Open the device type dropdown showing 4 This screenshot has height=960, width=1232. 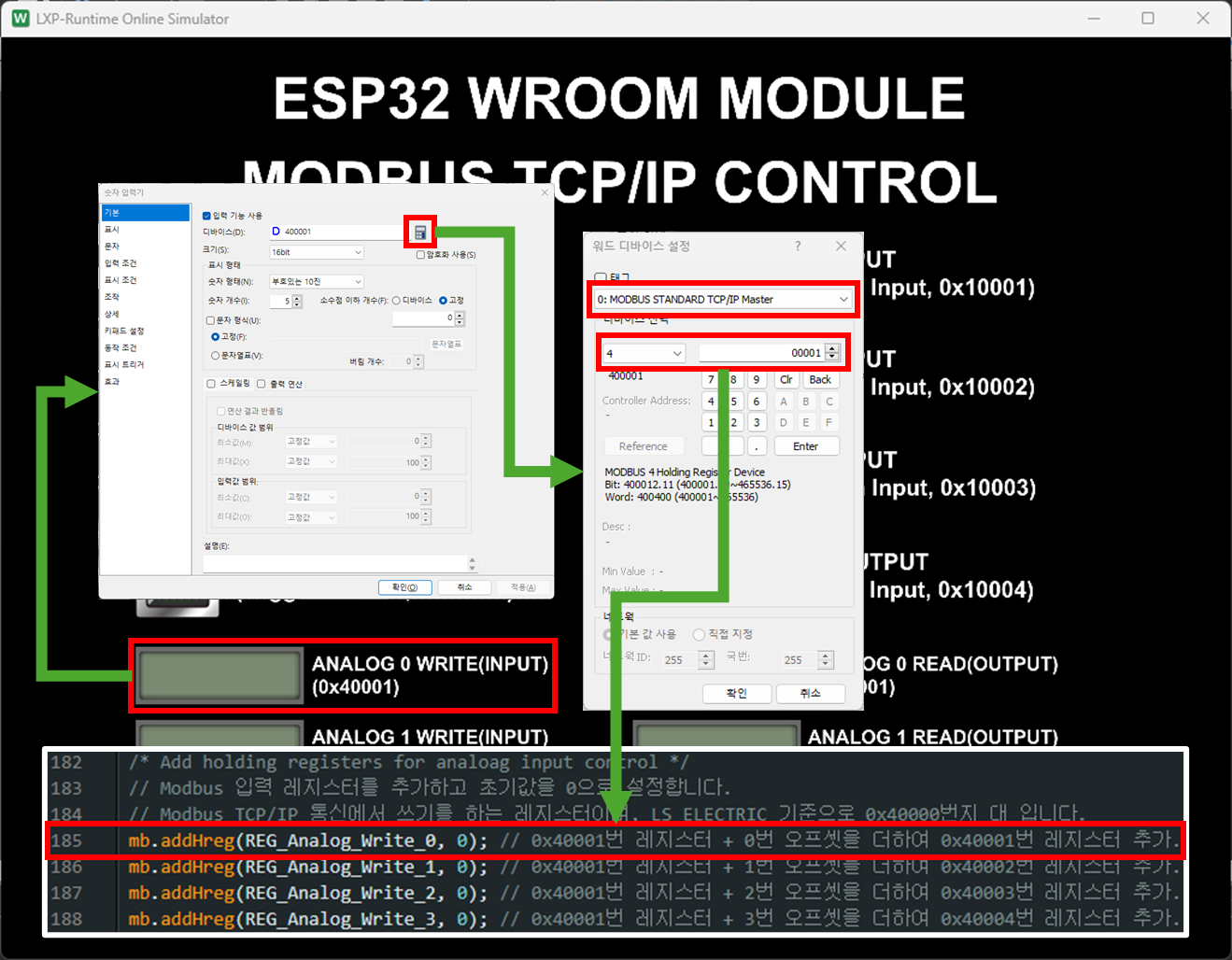tap(644, 353)
